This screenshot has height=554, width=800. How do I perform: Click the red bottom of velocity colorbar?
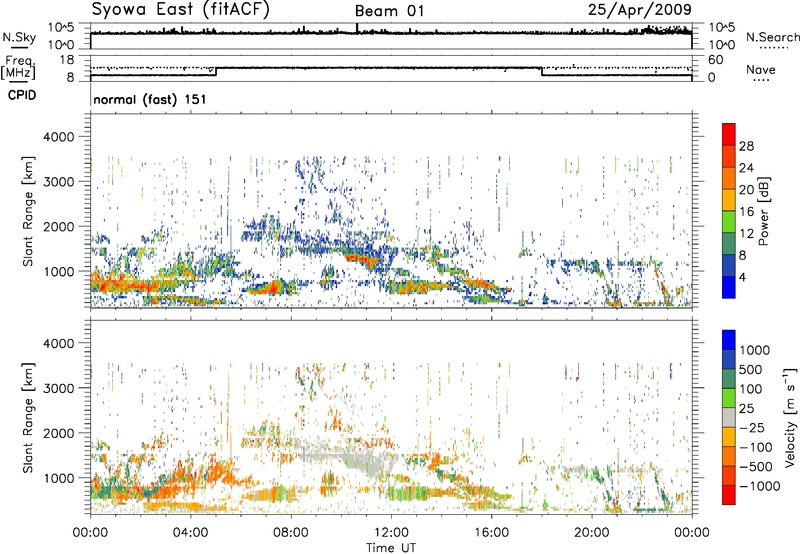729,495
